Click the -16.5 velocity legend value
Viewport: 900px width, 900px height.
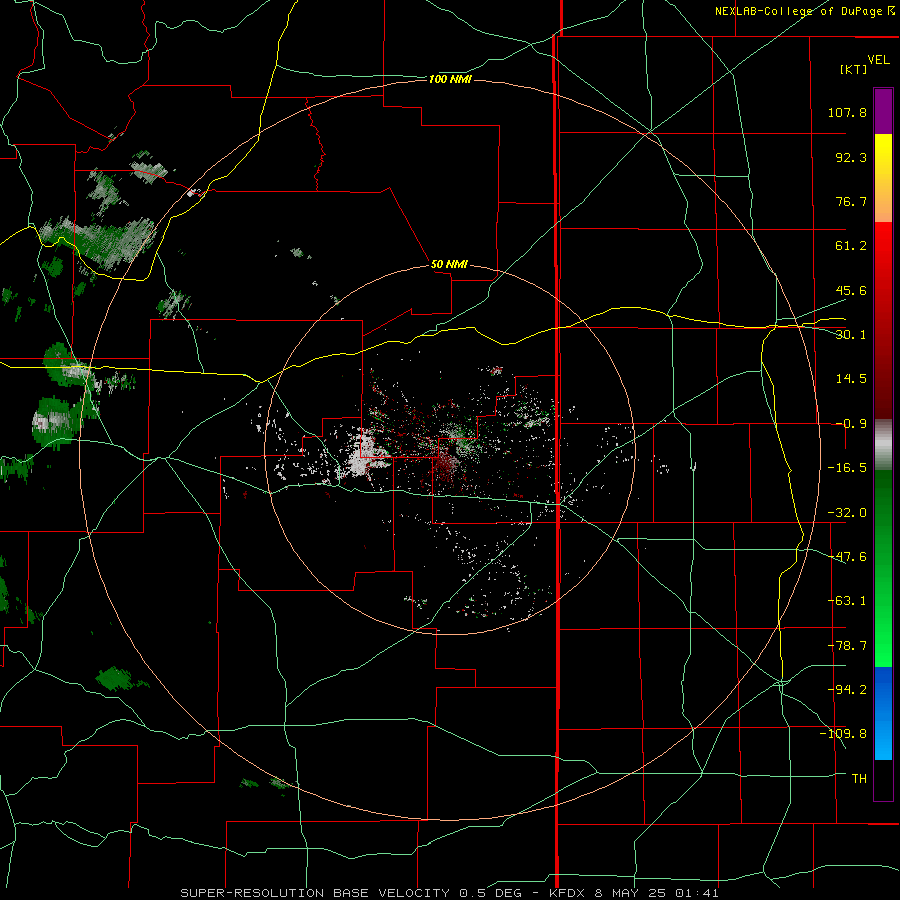[847, 468]
